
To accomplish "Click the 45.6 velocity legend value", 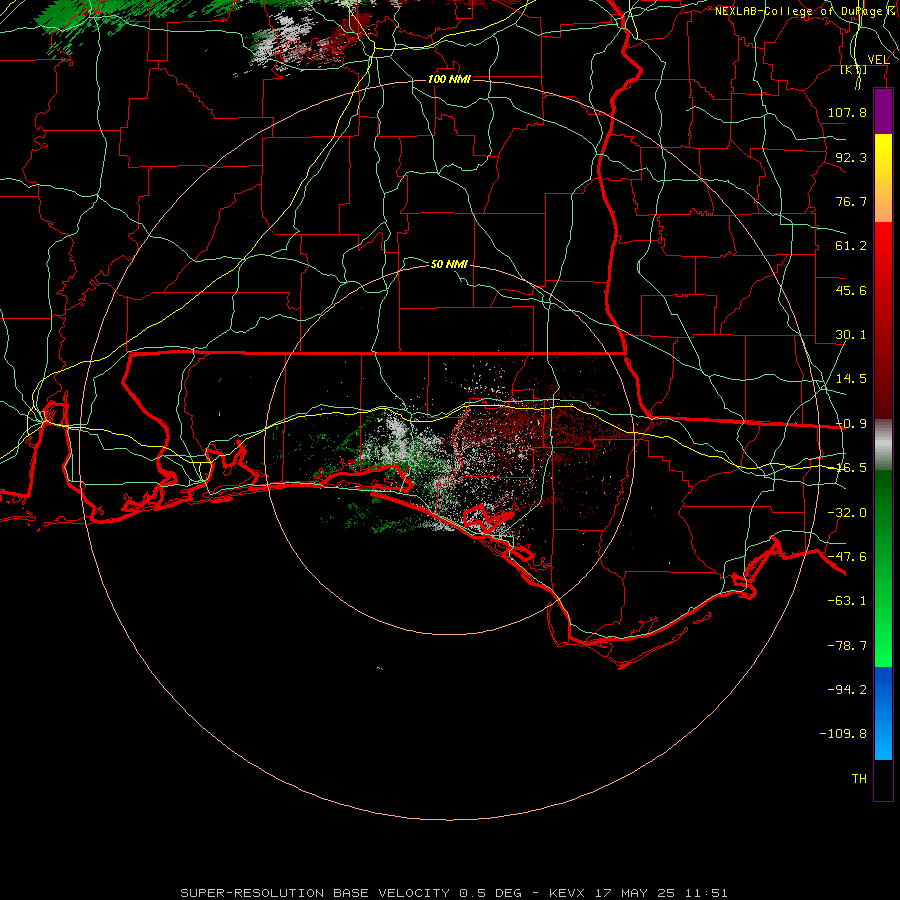I will click(851, 290).
